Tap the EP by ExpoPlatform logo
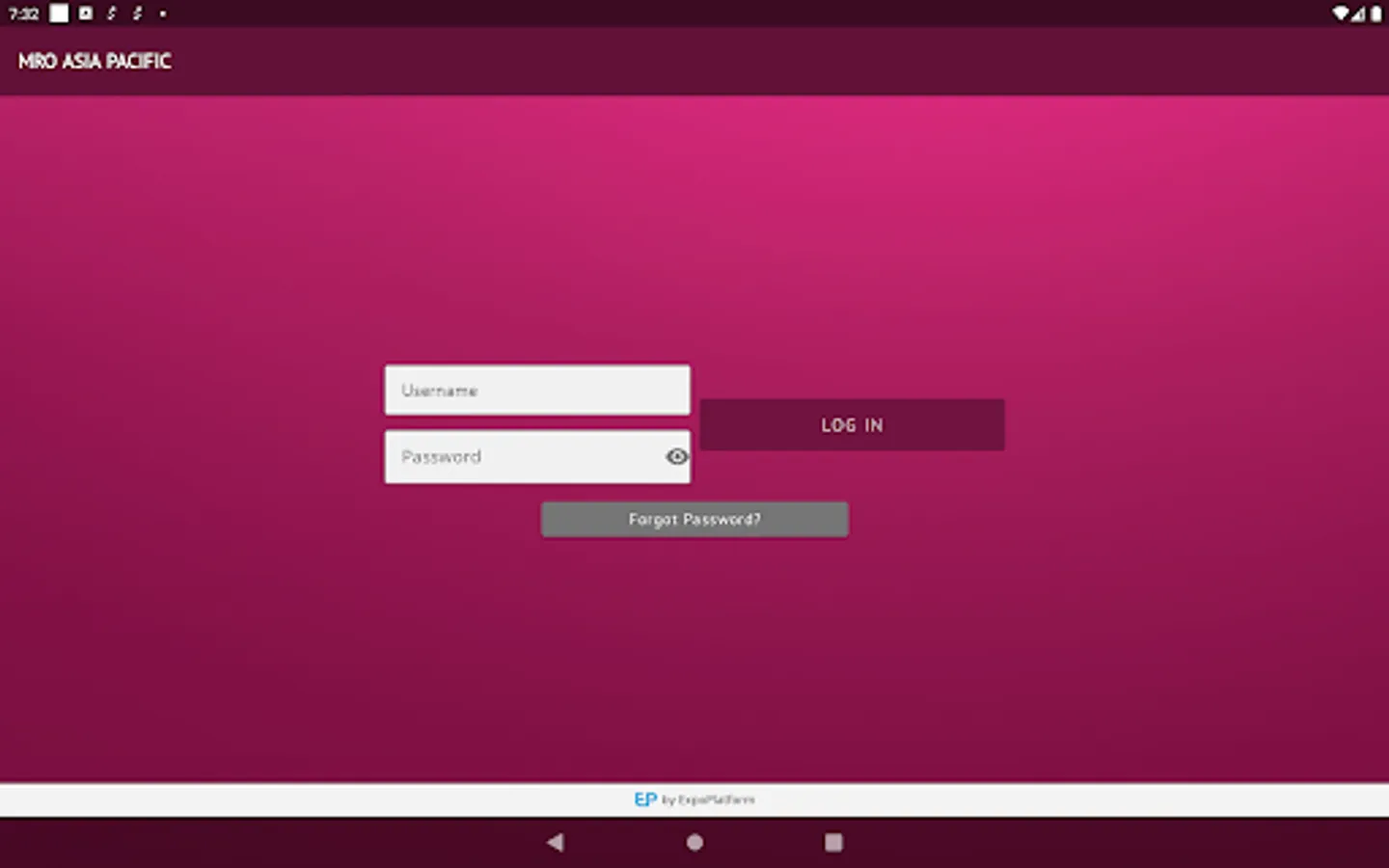1389x868 pixels. (x=694, y=800)
